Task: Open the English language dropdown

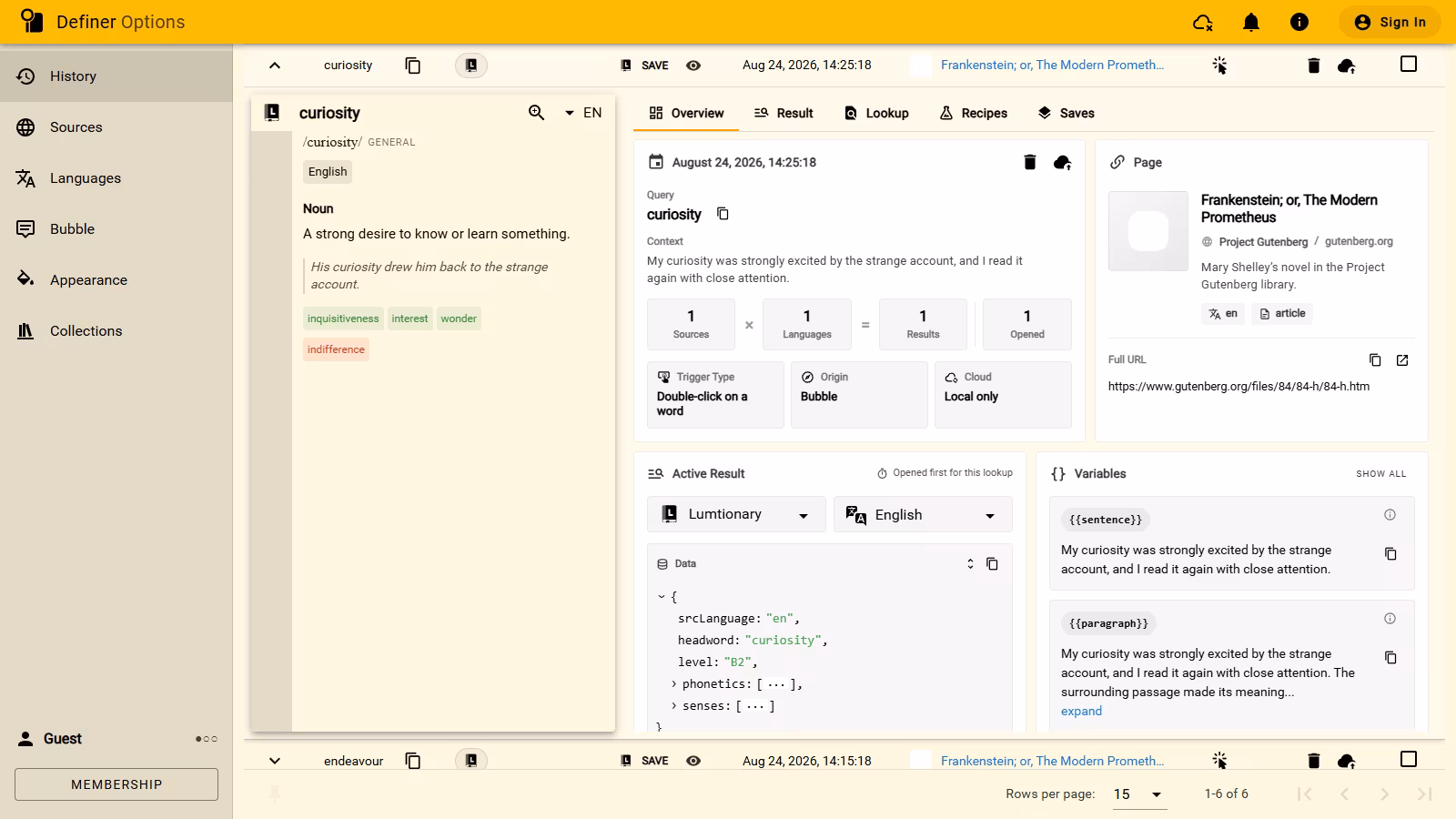Action: coord(923,514)
